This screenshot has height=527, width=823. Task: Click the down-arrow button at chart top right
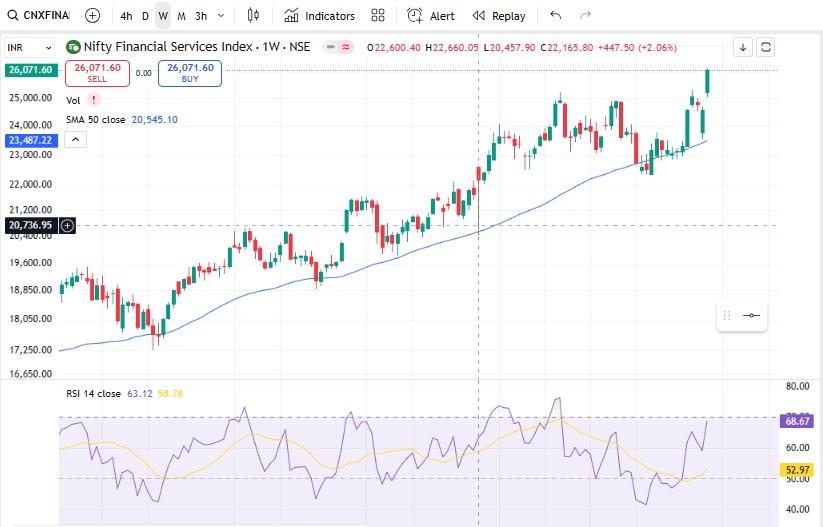pos(743,47)
